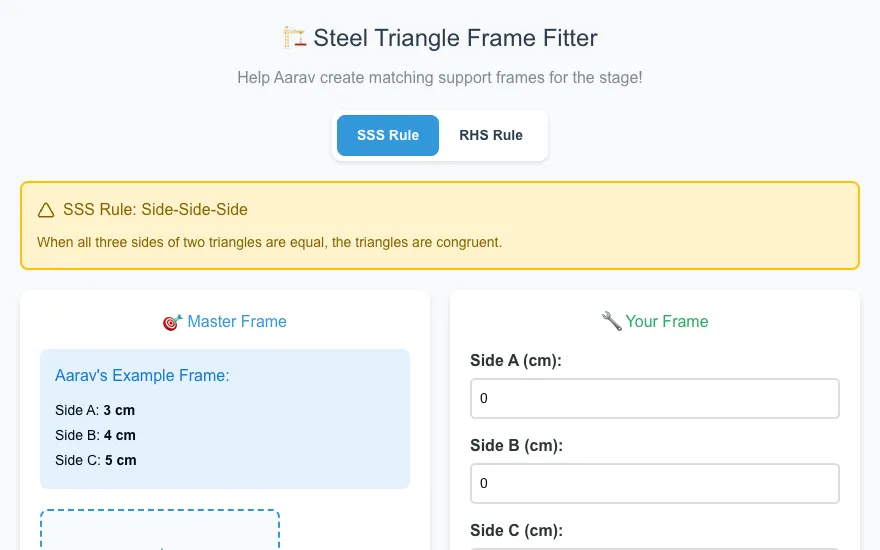Click the crane icon beside the title

295,38
